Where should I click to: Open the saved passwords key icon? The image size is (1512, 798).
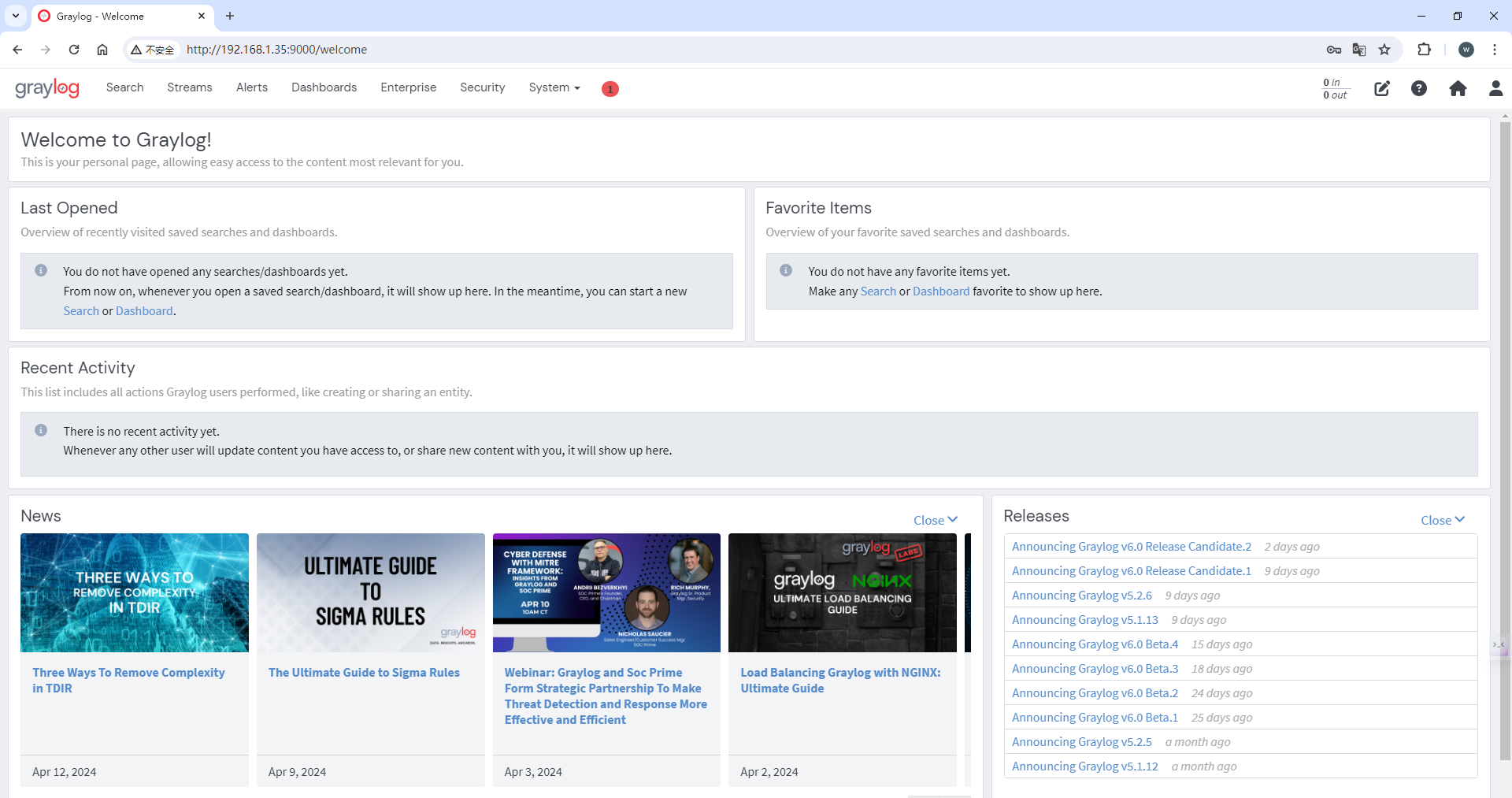1333,50
